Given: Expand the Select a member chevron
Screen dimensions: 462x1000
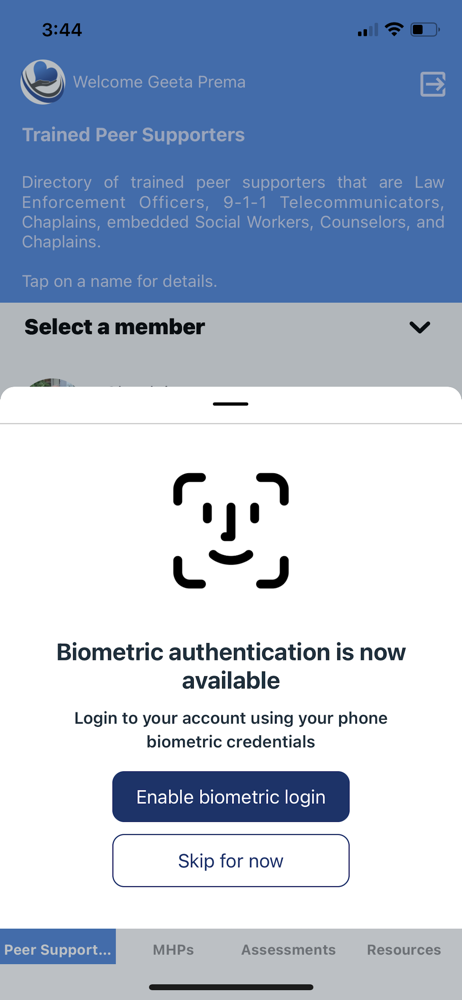Looking at the screenshot, I should pos(420,327).
